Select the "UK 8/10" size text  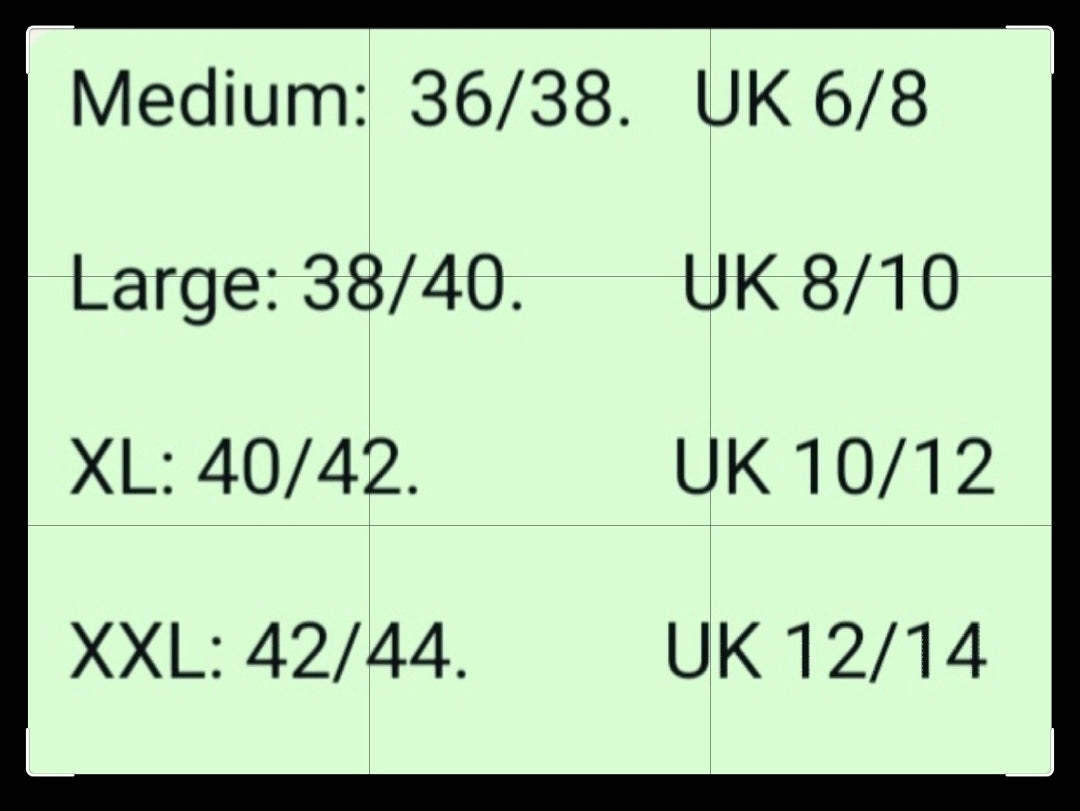point(820,285)
